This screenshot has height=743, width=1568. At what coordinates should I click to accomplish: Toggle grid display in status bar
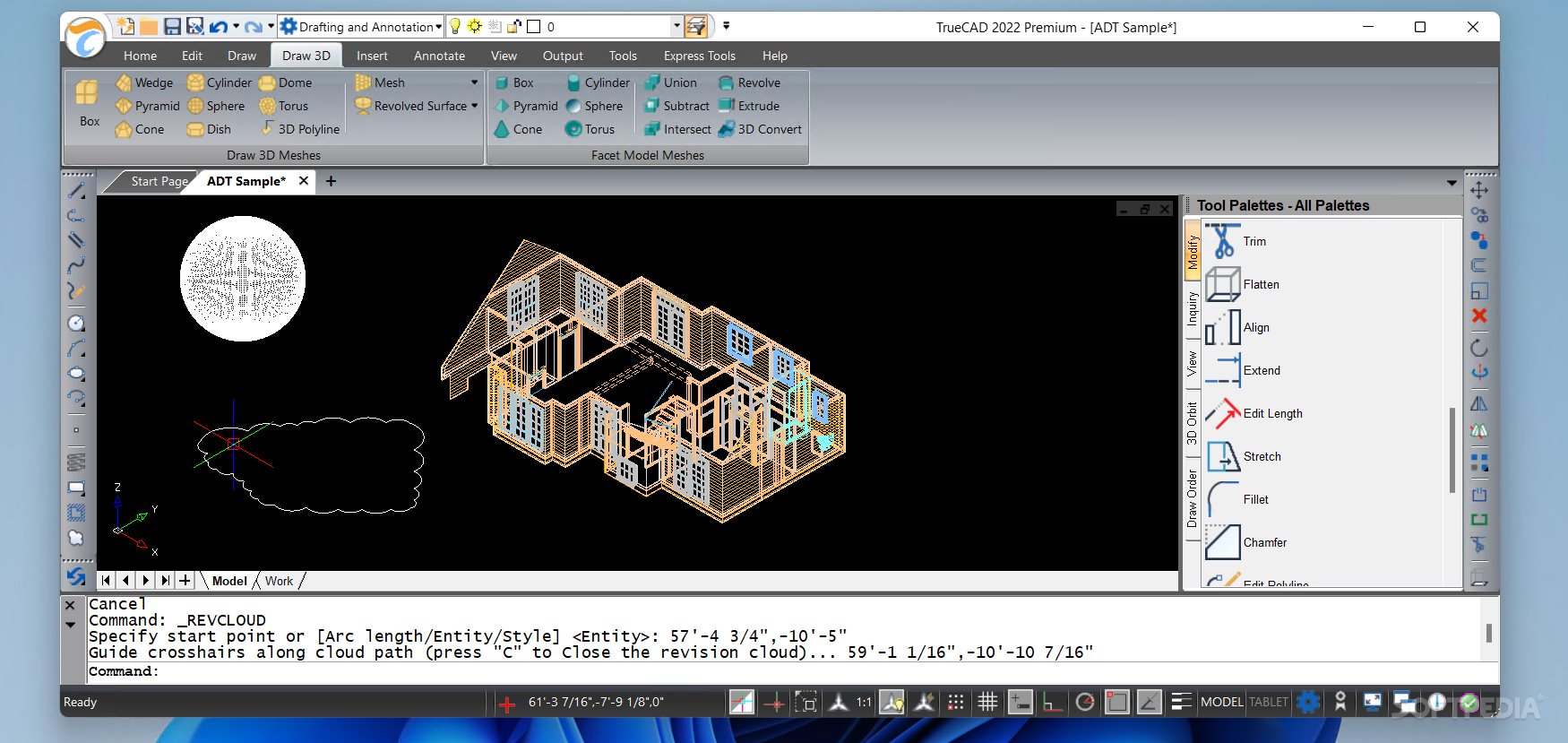pos(987,702)
